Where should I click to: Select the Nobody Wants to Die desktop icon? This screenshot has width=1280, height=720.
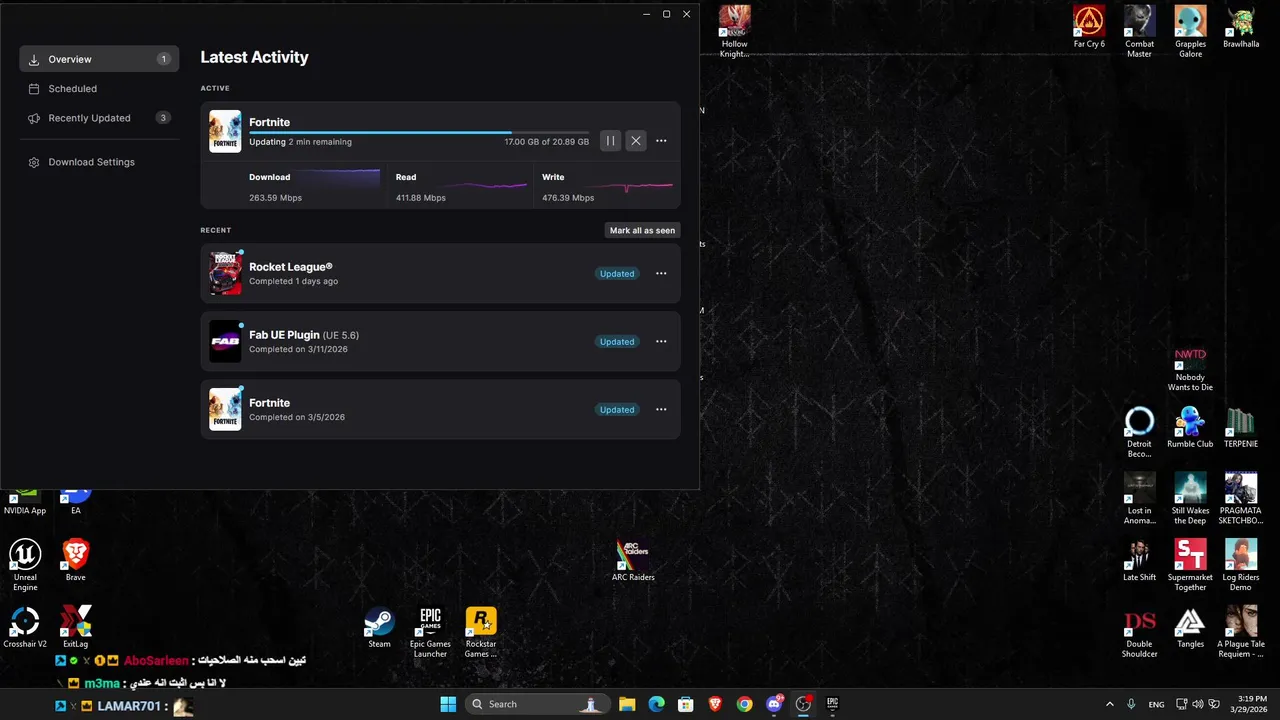(x=1190, y=368)
